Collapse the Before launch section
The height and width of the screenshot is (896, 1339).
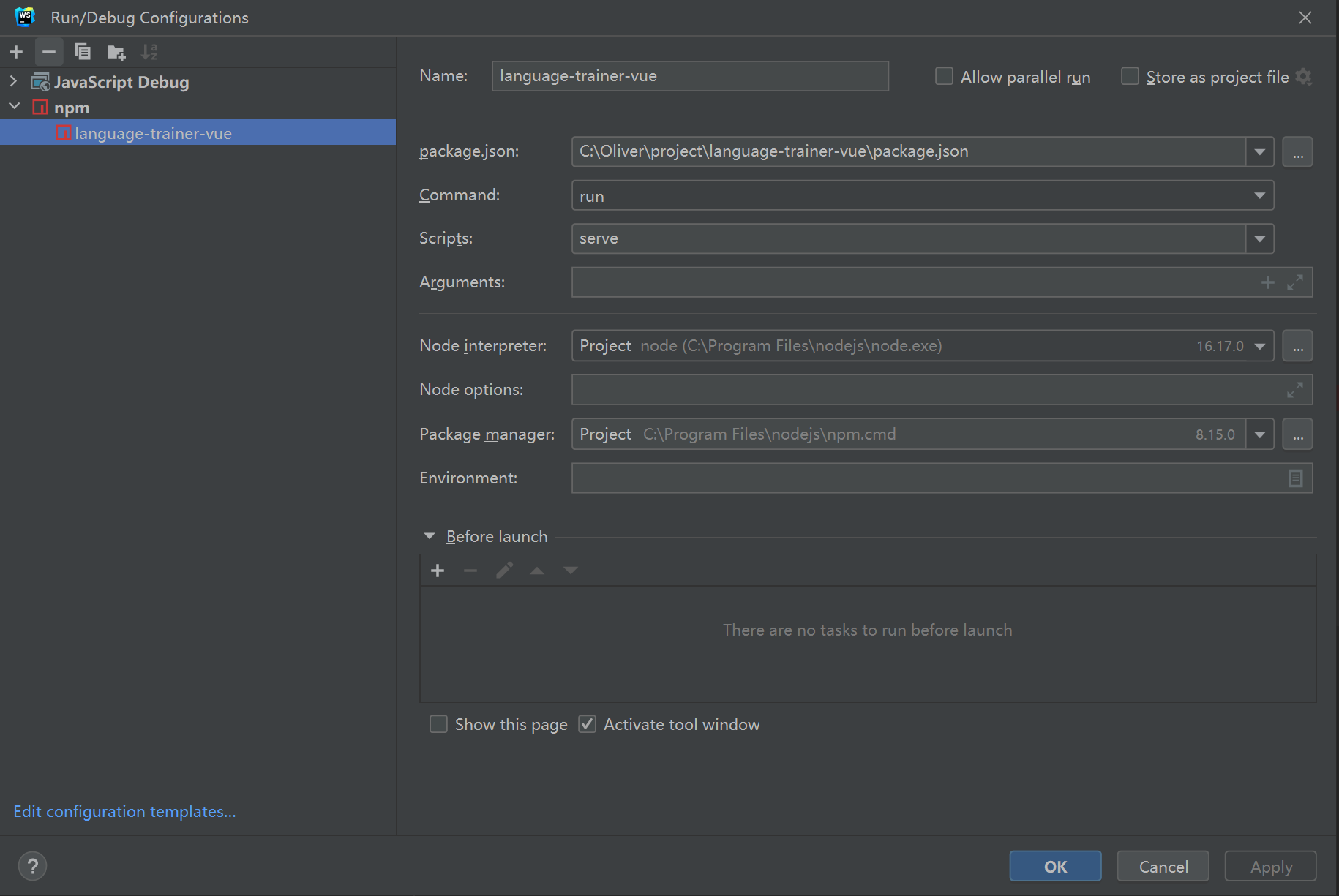point(430,536)
